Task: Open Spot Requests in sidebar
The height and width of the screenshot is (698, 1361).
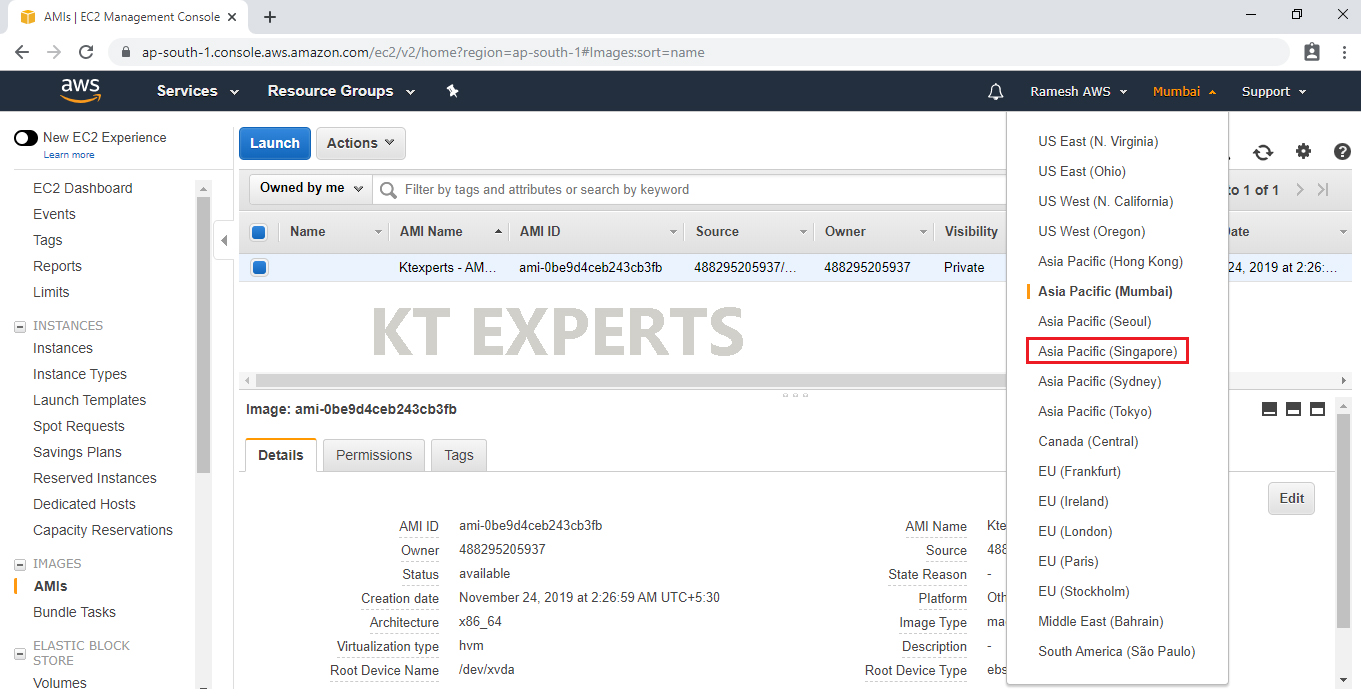Action: [79, 426]
